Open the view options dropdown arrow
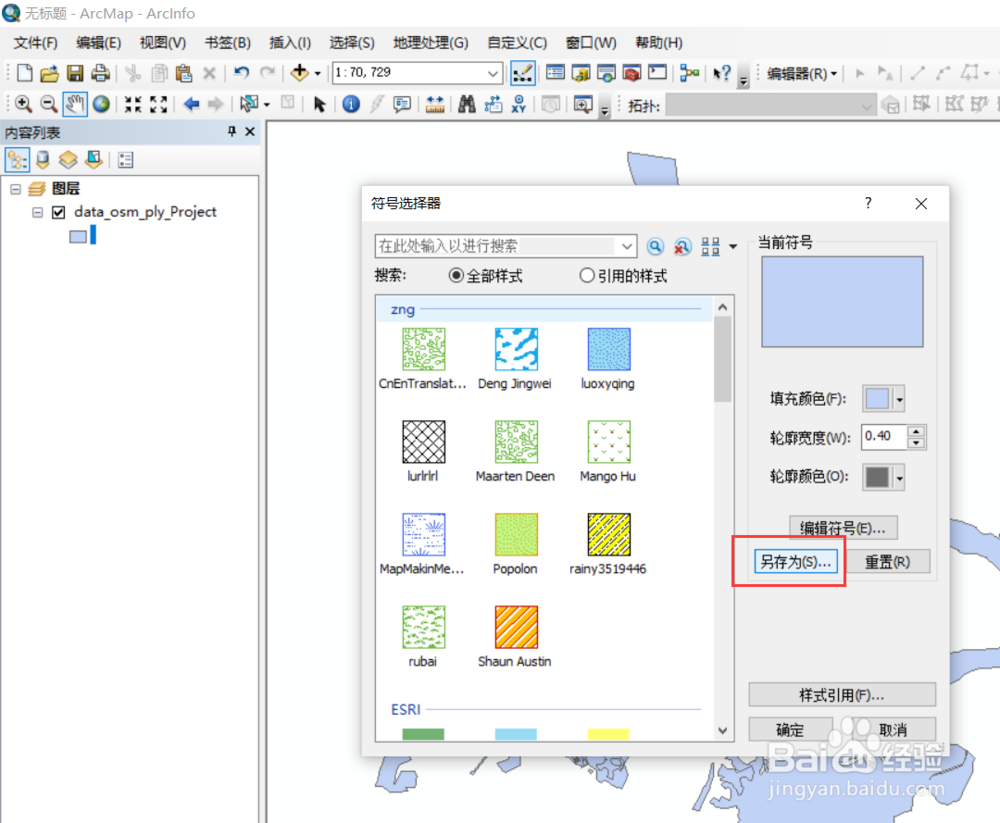Screen dimensions: 1000x823 click(733, 246)
